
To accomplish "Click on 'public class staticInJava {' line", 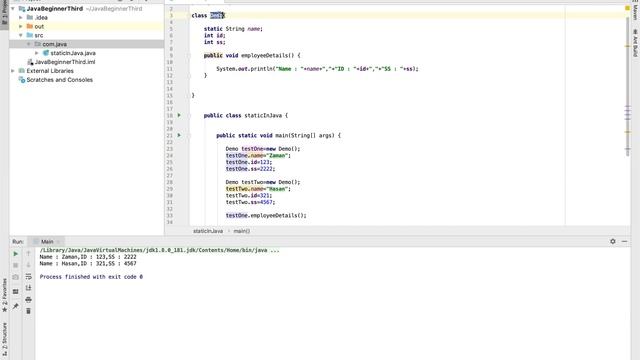I will pyautogui.click(x=246, y=116).
